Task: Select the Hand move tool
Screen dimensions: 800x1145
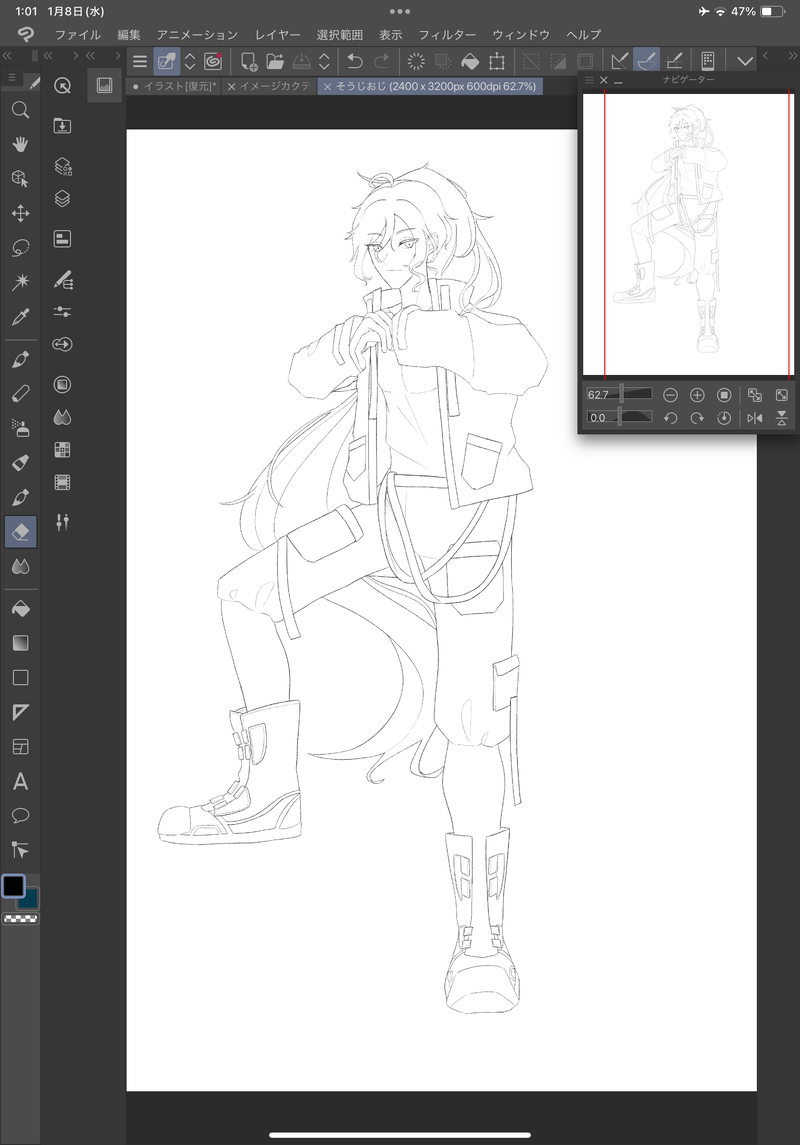Action: click(20, 144)
